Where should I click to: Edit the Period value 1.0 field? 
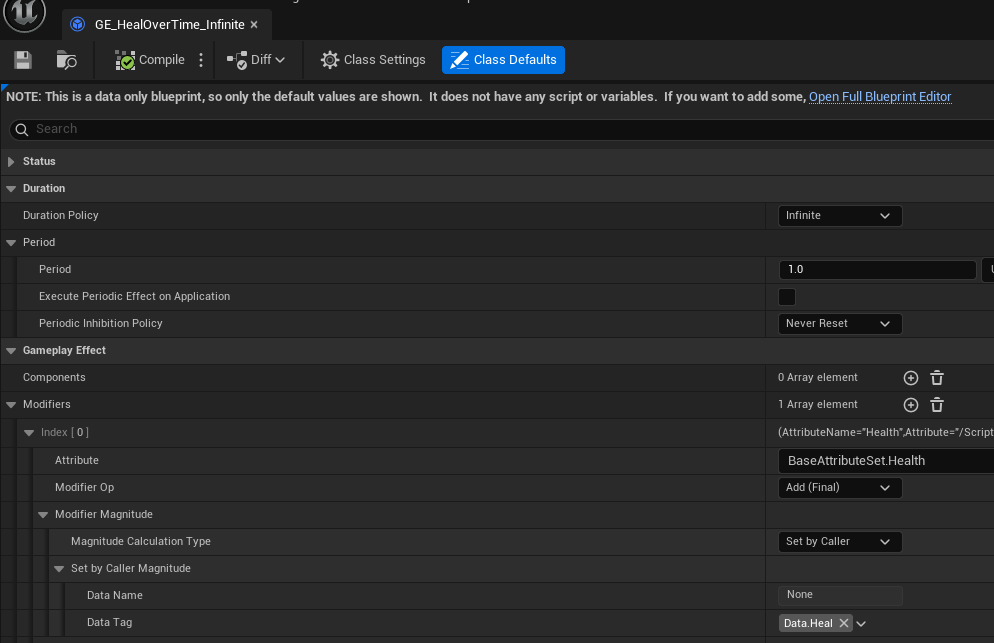877,270
